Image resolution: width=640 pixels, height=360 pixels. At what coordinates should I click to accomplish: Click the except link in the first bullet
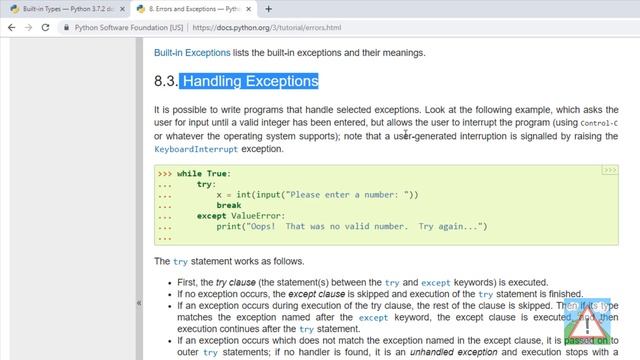tap(436, 283)
